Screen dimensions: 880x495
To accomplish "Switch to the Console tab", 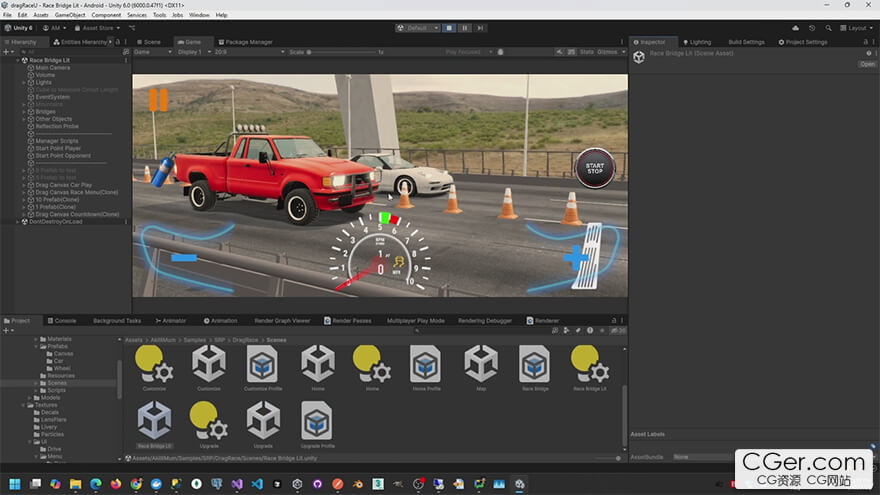I will pyautogui.click(x=62, y=320).
